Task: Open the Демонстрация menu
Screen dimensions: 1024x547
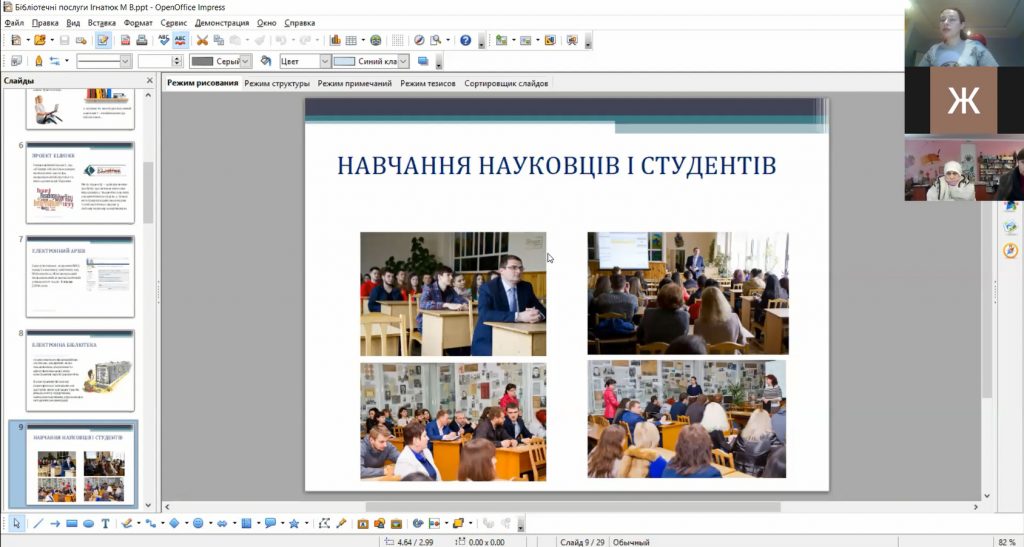Action: 222,22
